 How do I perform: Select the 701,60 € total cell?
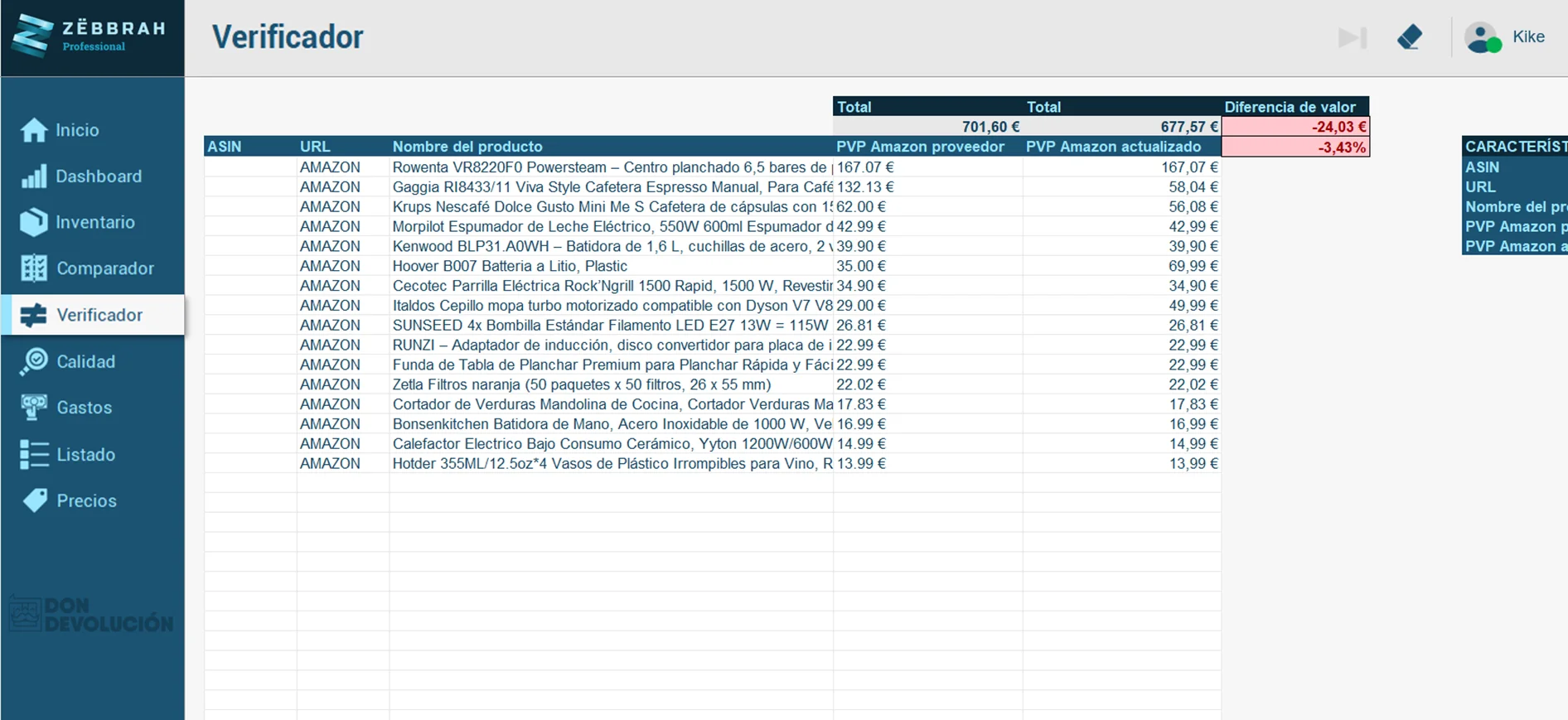[x=928, y=127]
